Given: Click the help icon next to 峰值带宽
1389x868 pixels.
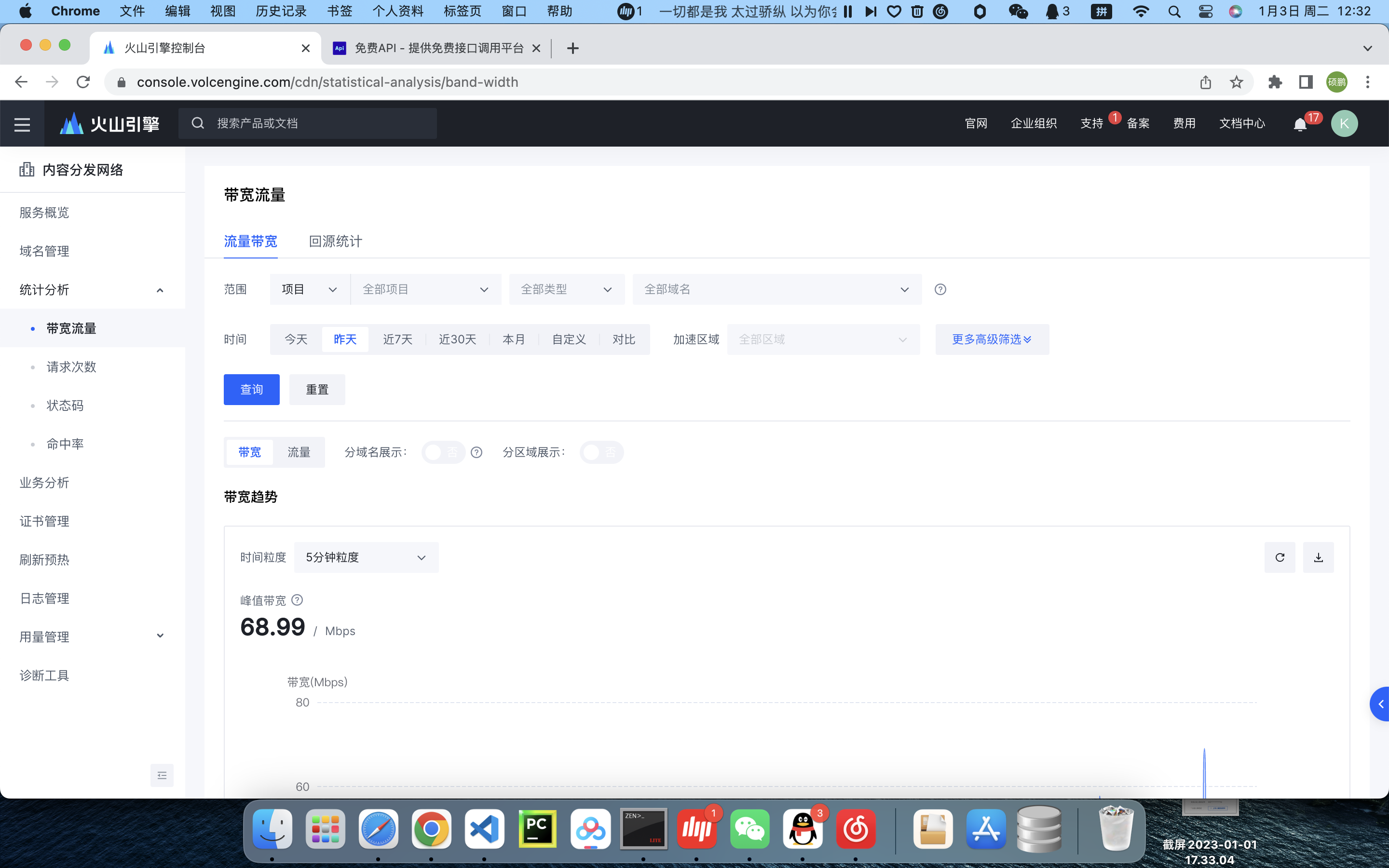Looking at the screenshot, I should (297, 600).
